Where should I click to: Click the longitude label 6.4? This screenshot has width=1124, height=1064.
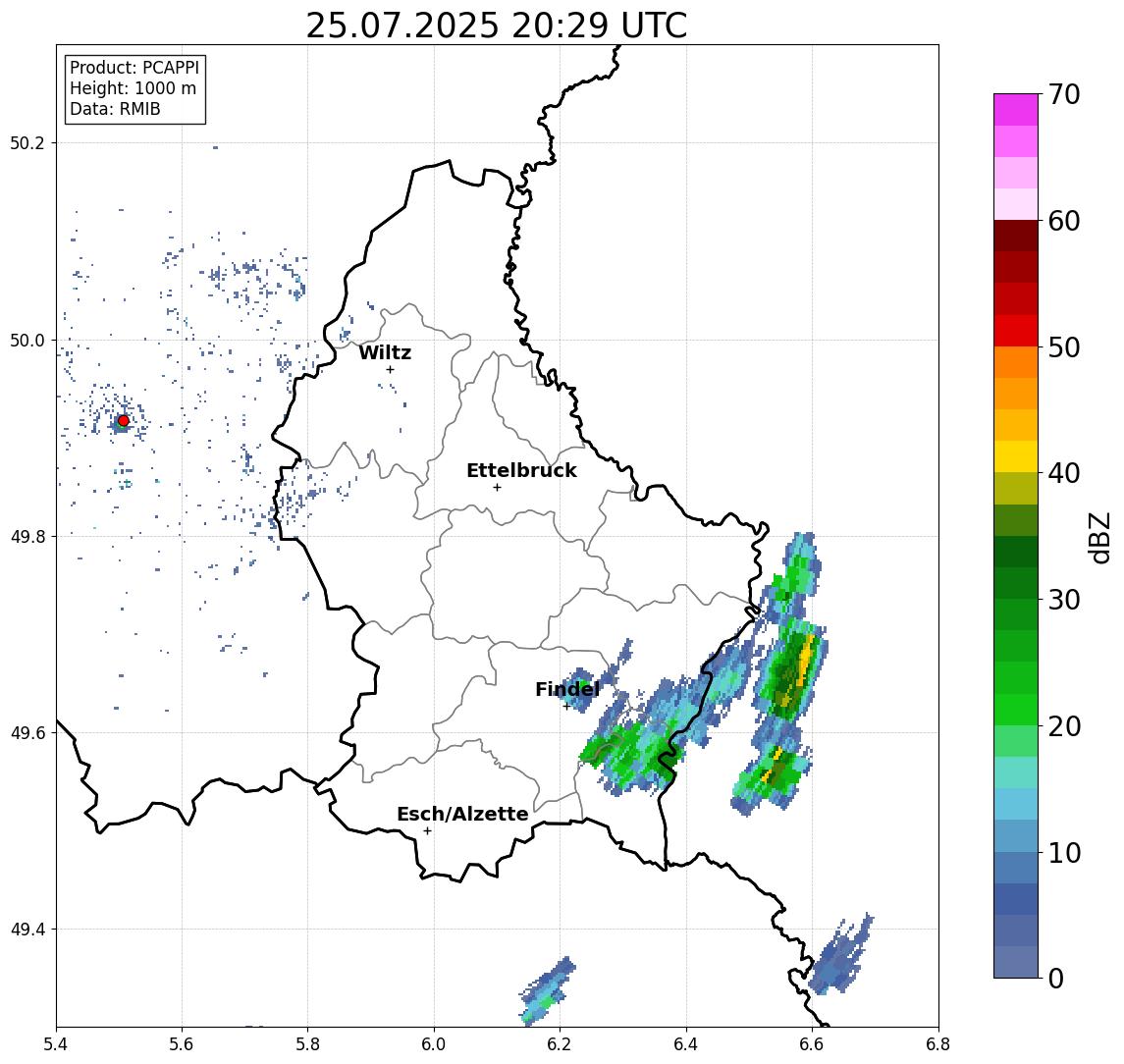point(686,1044)
